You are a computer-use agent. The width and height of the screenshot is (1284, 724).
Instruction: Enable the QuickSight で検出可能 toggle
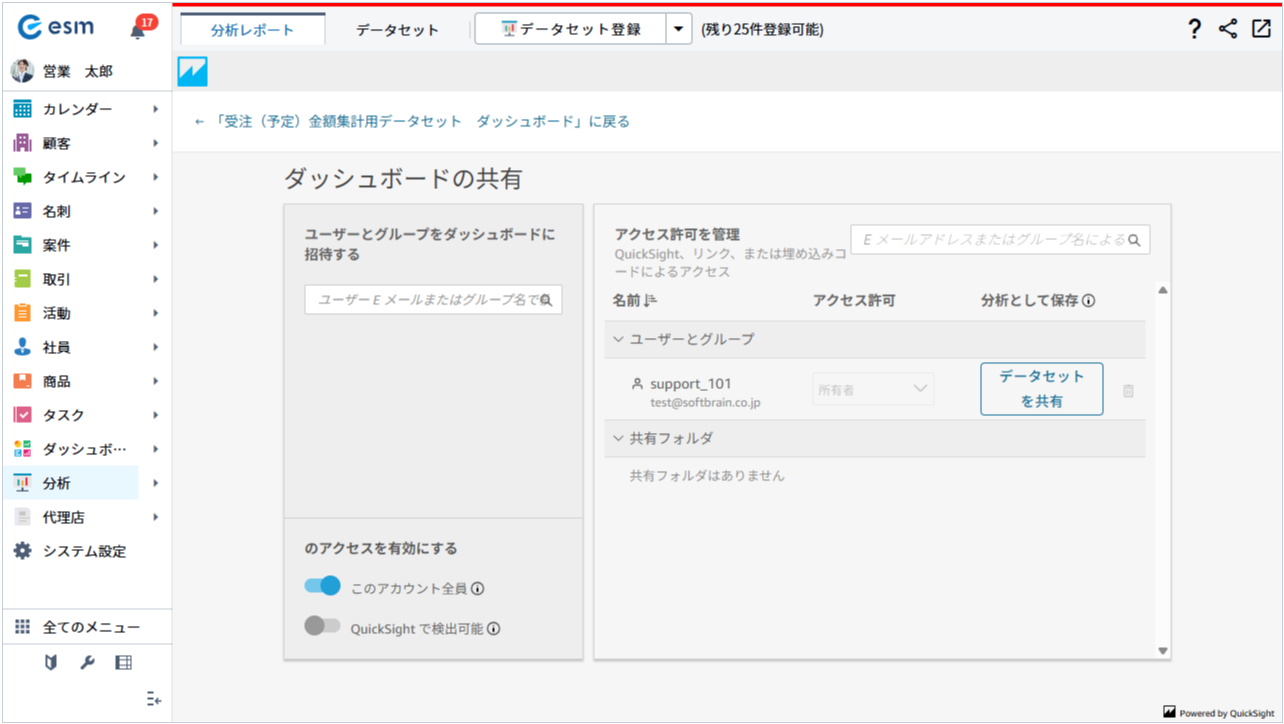(x=323, y=626)
